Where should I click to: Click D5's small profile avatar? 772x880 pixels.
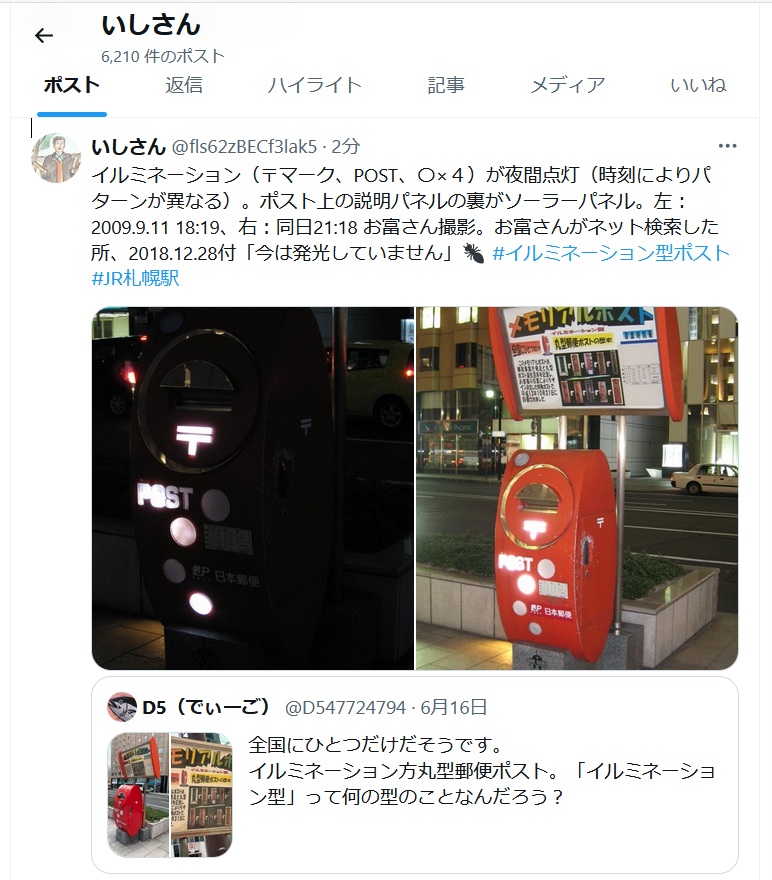[x=122, y=707]
